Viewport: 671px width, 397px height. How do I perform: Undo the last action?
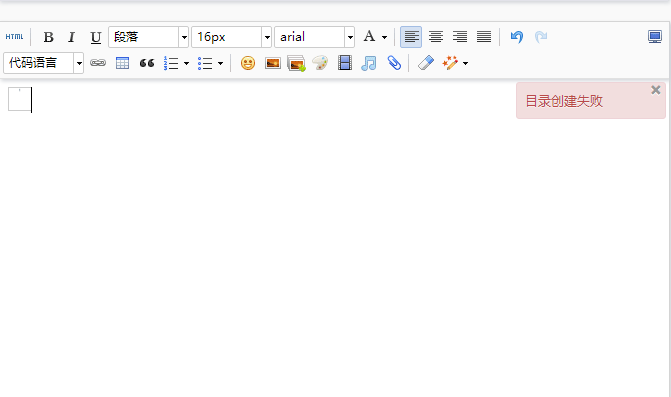[x=517, y=37]
